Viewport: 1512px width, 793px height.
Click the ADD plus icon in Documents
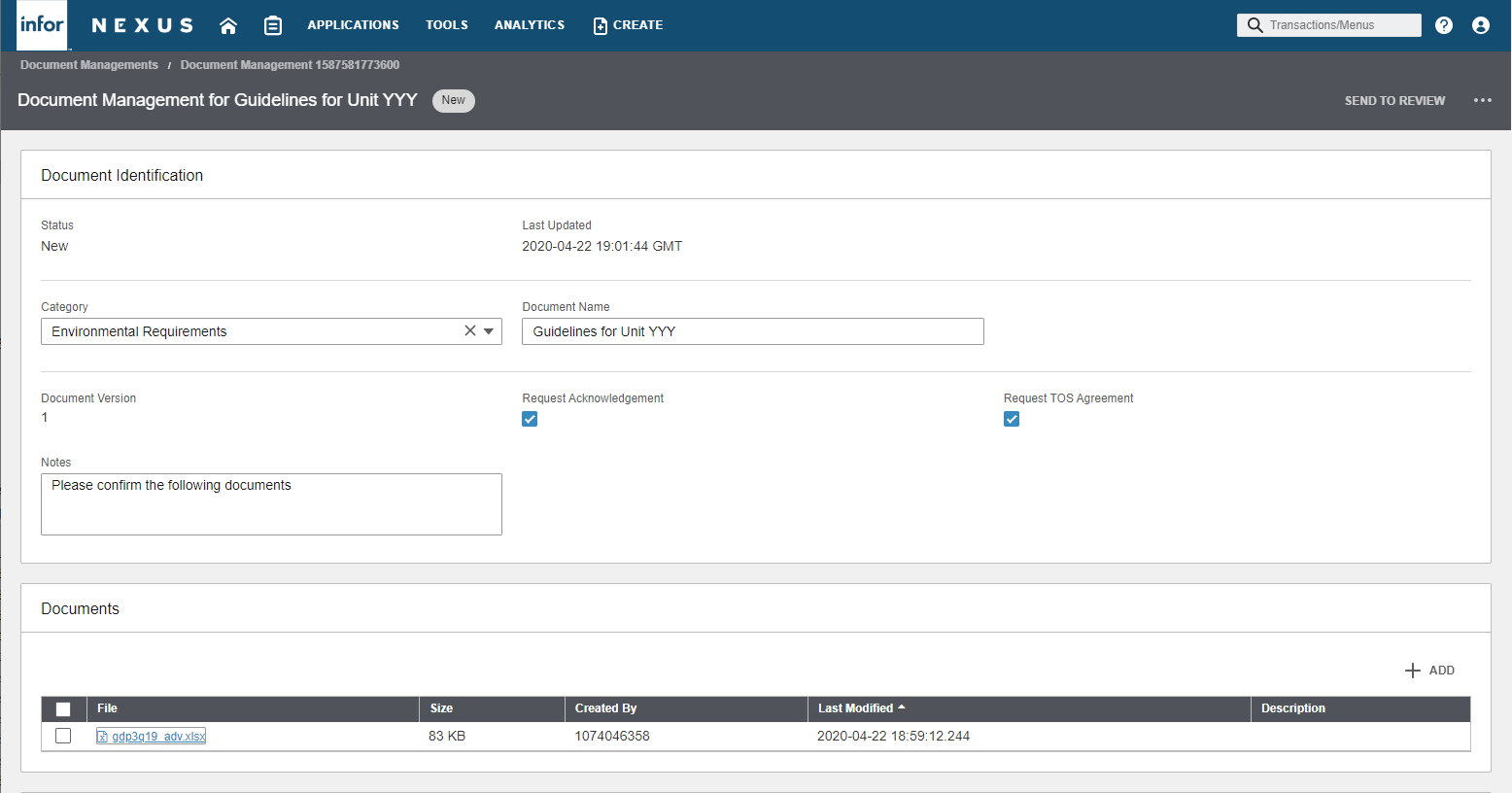point(1414,670)
